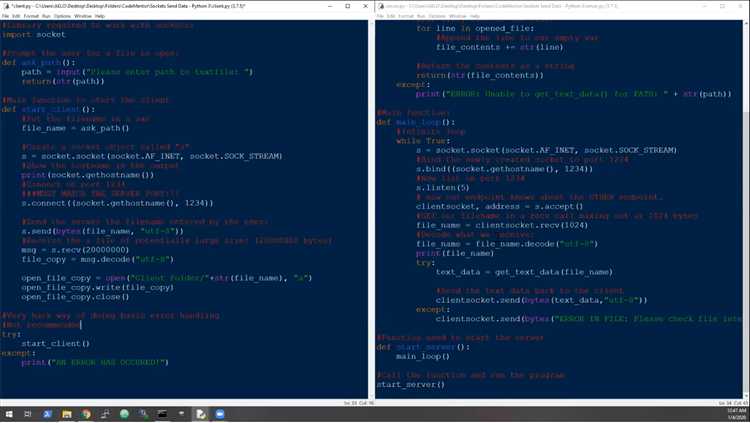Open the black terminal taskbar icon

click(163, 414)
